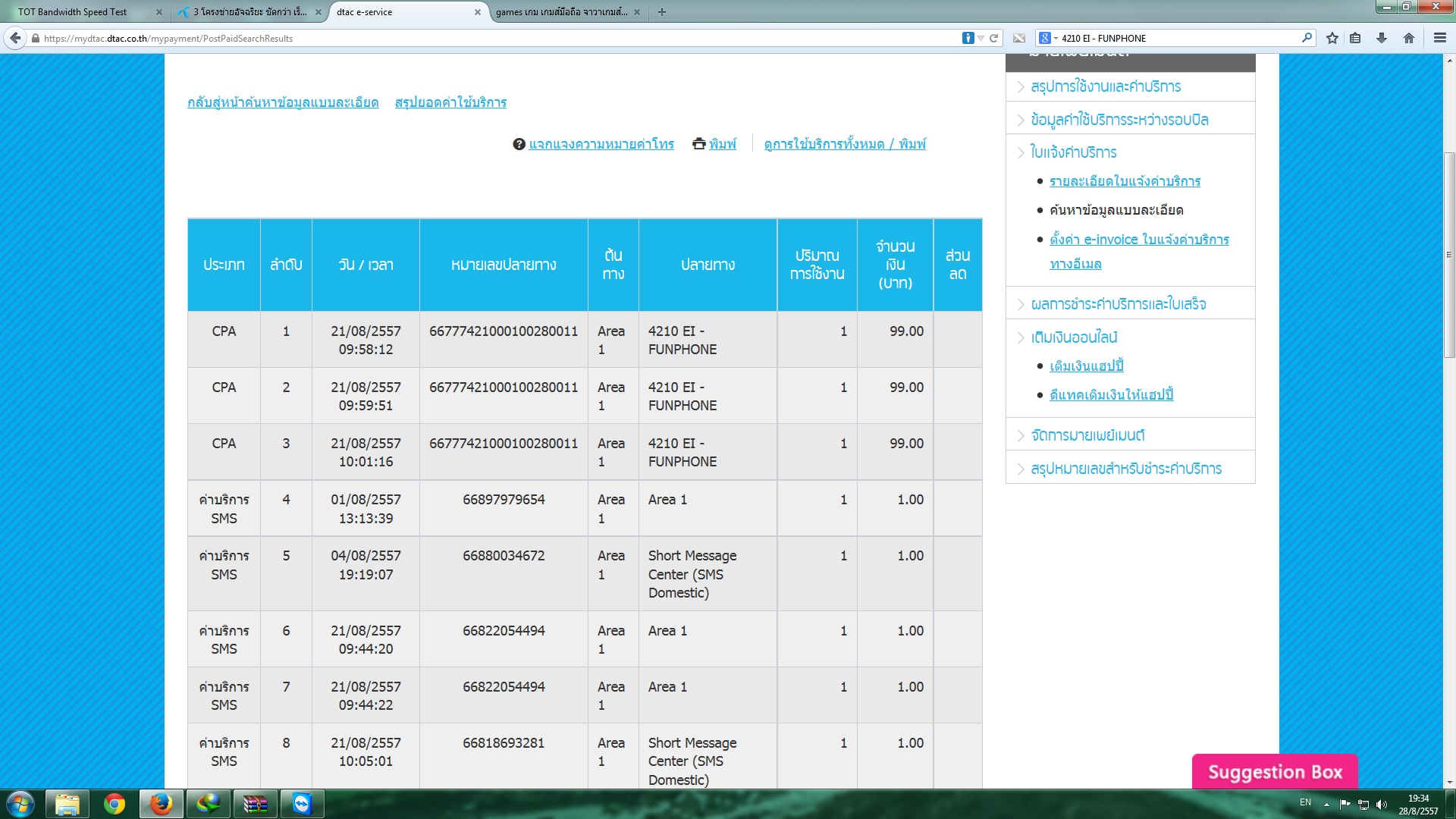Open the Firefox downloads arrow icon
The width and height of the screenshot is (1456, 819).
1381,38
